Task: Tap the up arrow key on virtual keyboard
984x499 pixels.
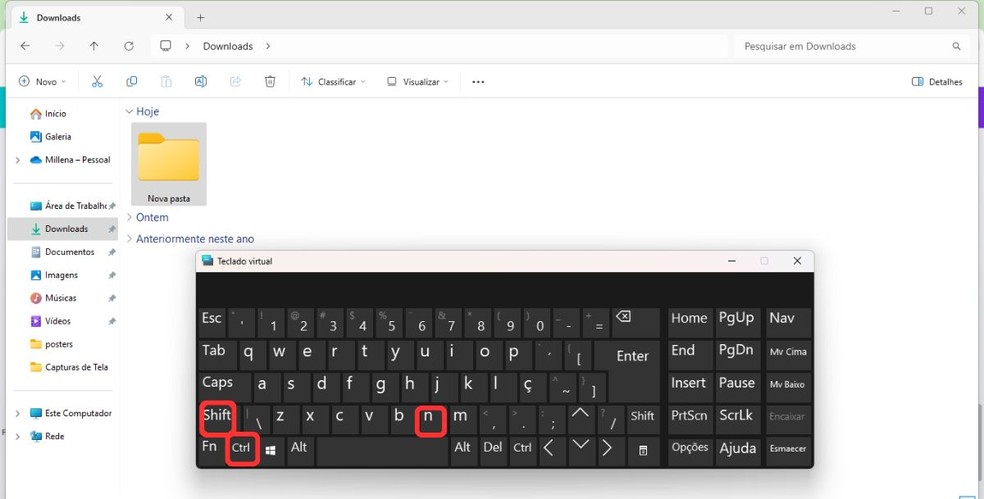Action: click(x=580, y=417)
